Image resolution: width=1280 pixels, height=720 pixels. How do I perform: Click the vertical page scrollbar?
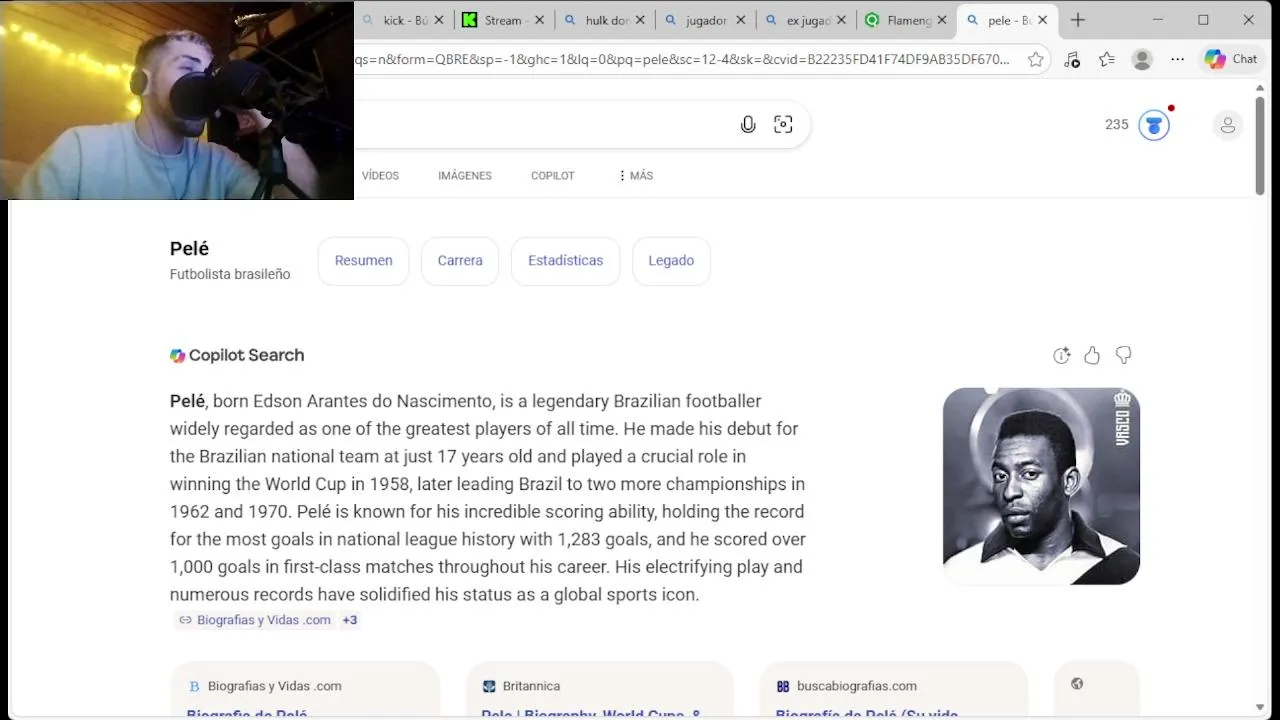click(x=1260, y=140)
